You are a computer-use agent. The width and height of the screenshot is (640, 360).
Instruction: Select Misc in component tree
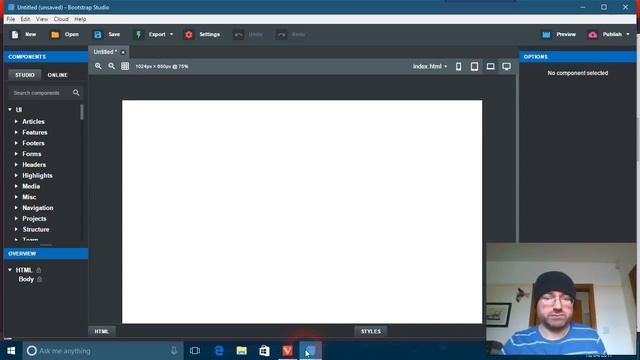(x=29, y=197)
